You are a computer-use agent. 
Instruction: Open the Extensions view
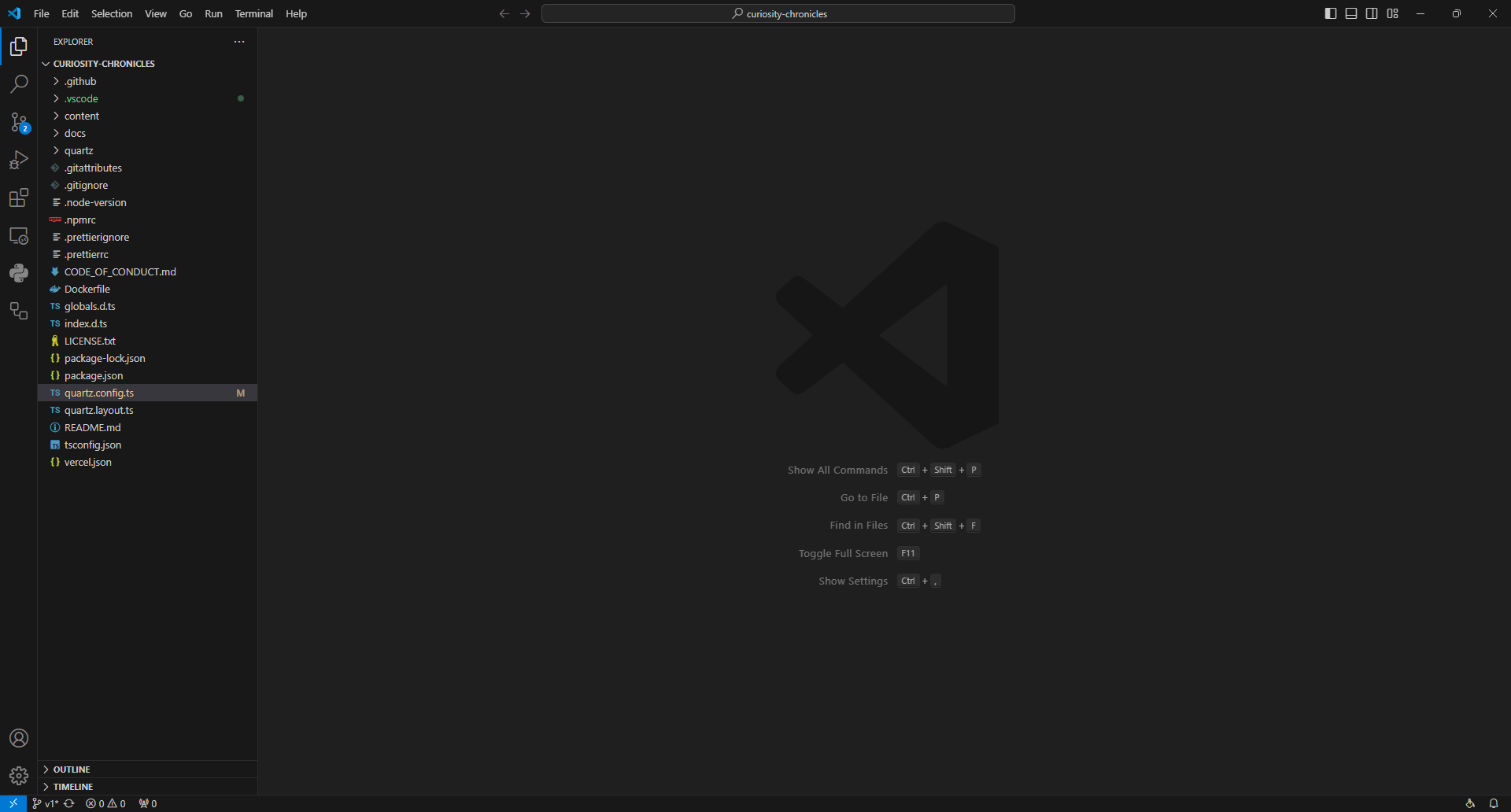(x=19, y=197)
